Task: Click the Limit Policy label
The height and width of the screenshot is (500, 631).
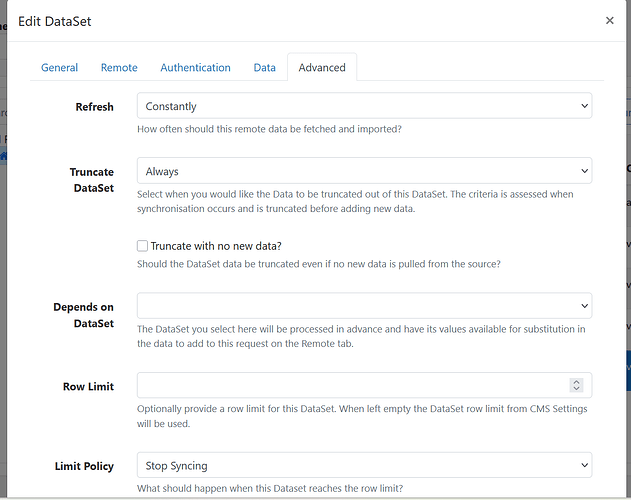Action: tap(85, 466)
